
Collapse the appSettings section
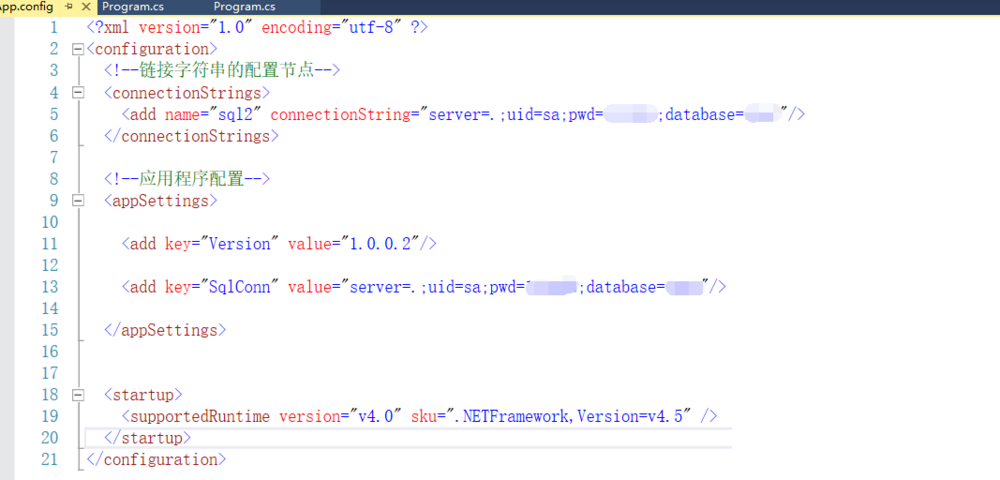[x=79, y=200]
